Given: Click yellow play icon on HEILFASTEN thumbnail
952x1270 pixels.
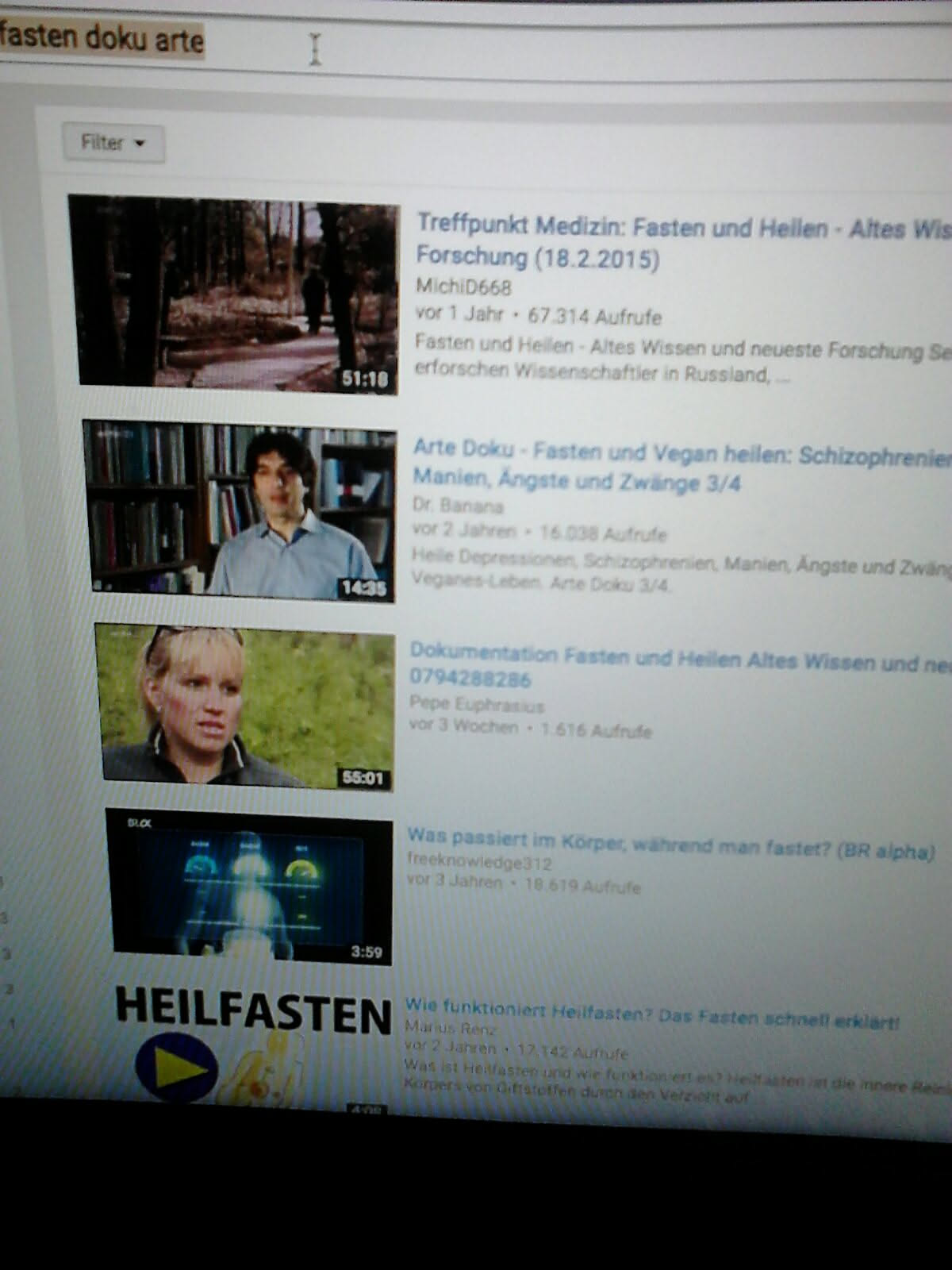Looking at the screenshot, I should [x=176, y=1068].
